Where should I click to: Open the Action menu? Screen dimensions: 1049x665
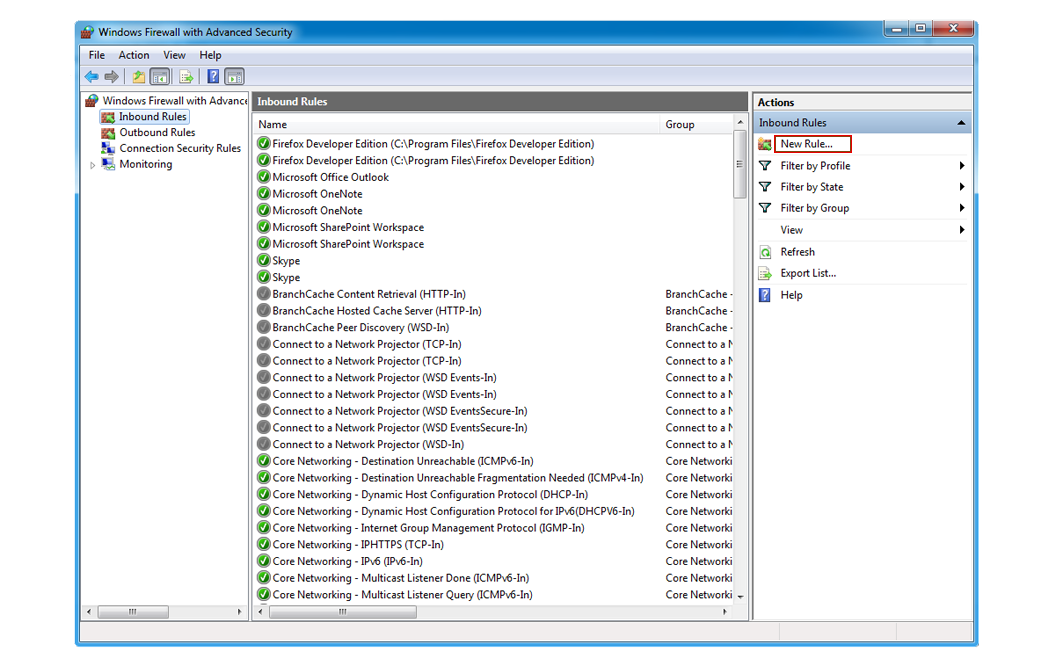point(134,56)
